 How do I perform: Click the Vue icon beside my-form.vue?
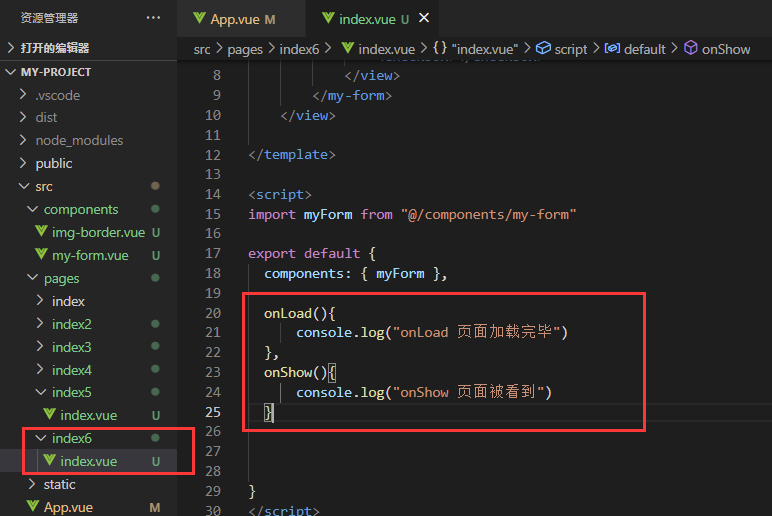[41, 254]
